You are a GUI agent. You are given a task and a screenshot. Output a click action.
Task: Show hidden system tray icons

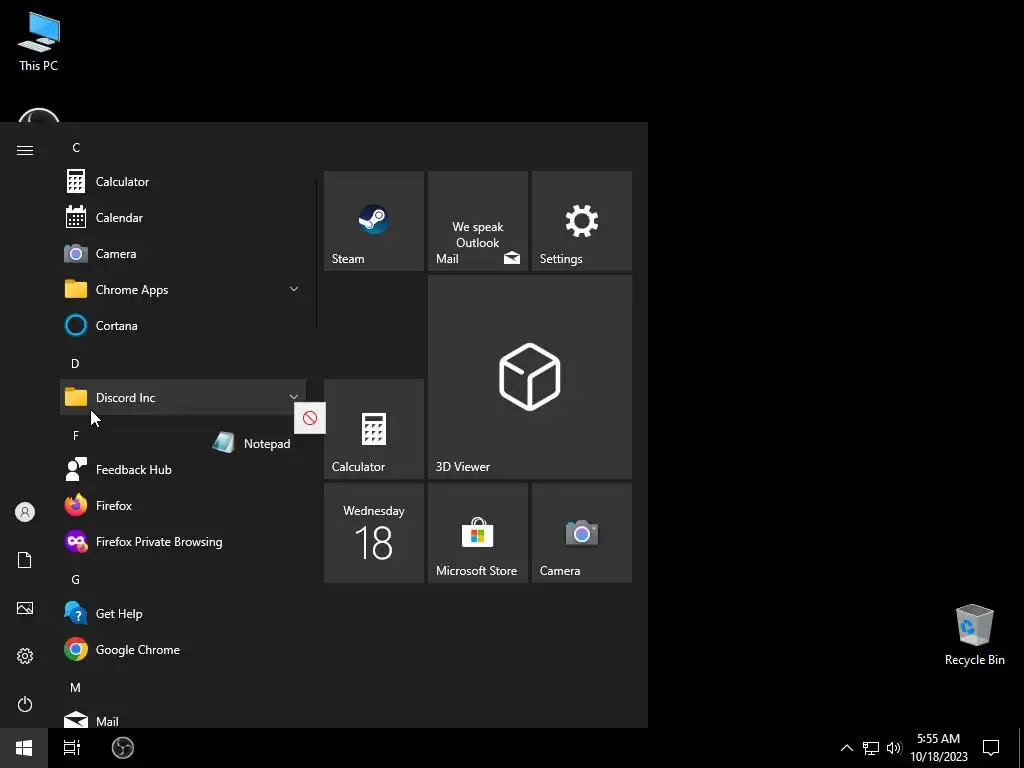pyautogui.click(x=846, y=748)
